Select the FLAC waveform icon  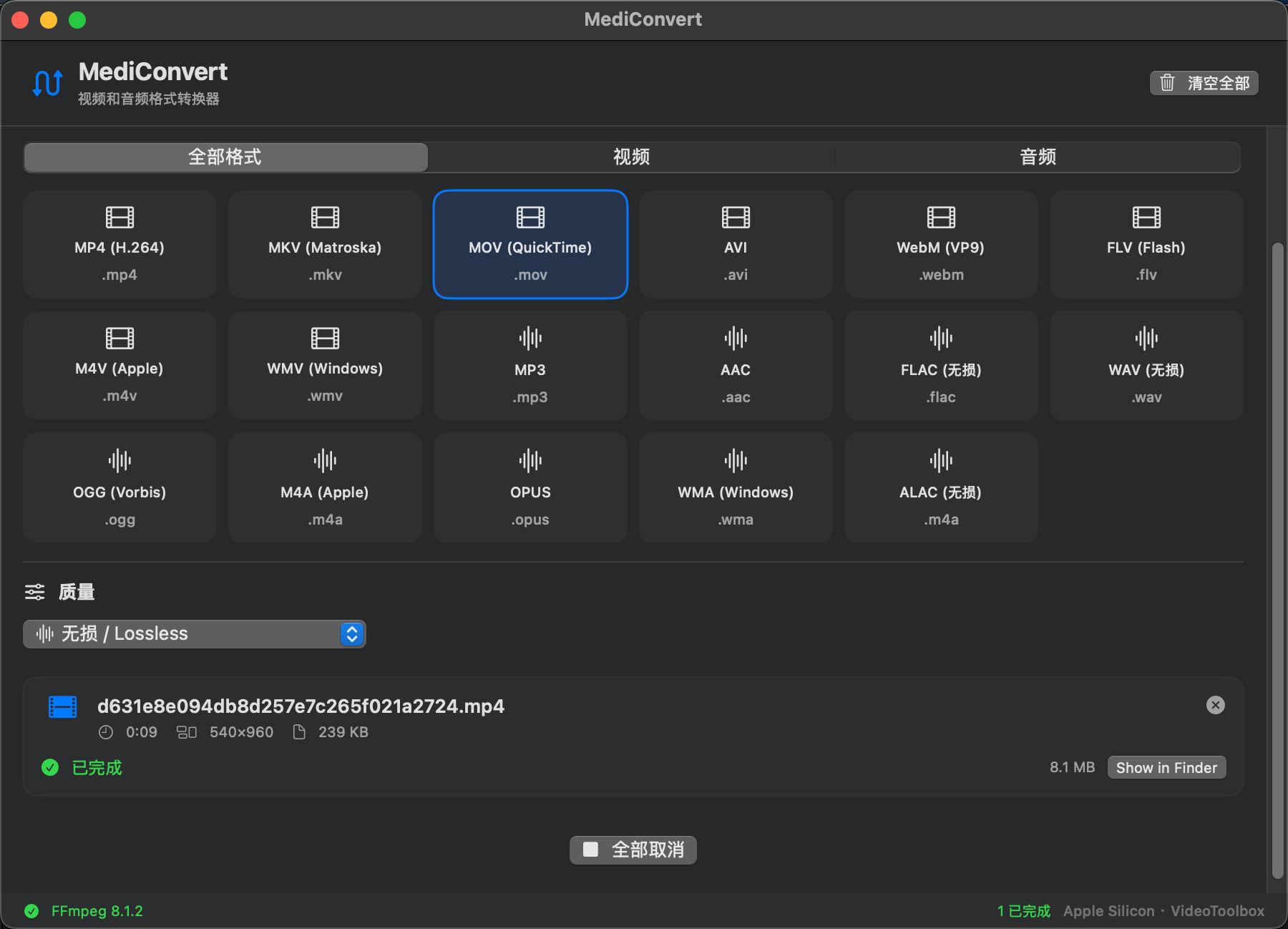pos(941,338)
